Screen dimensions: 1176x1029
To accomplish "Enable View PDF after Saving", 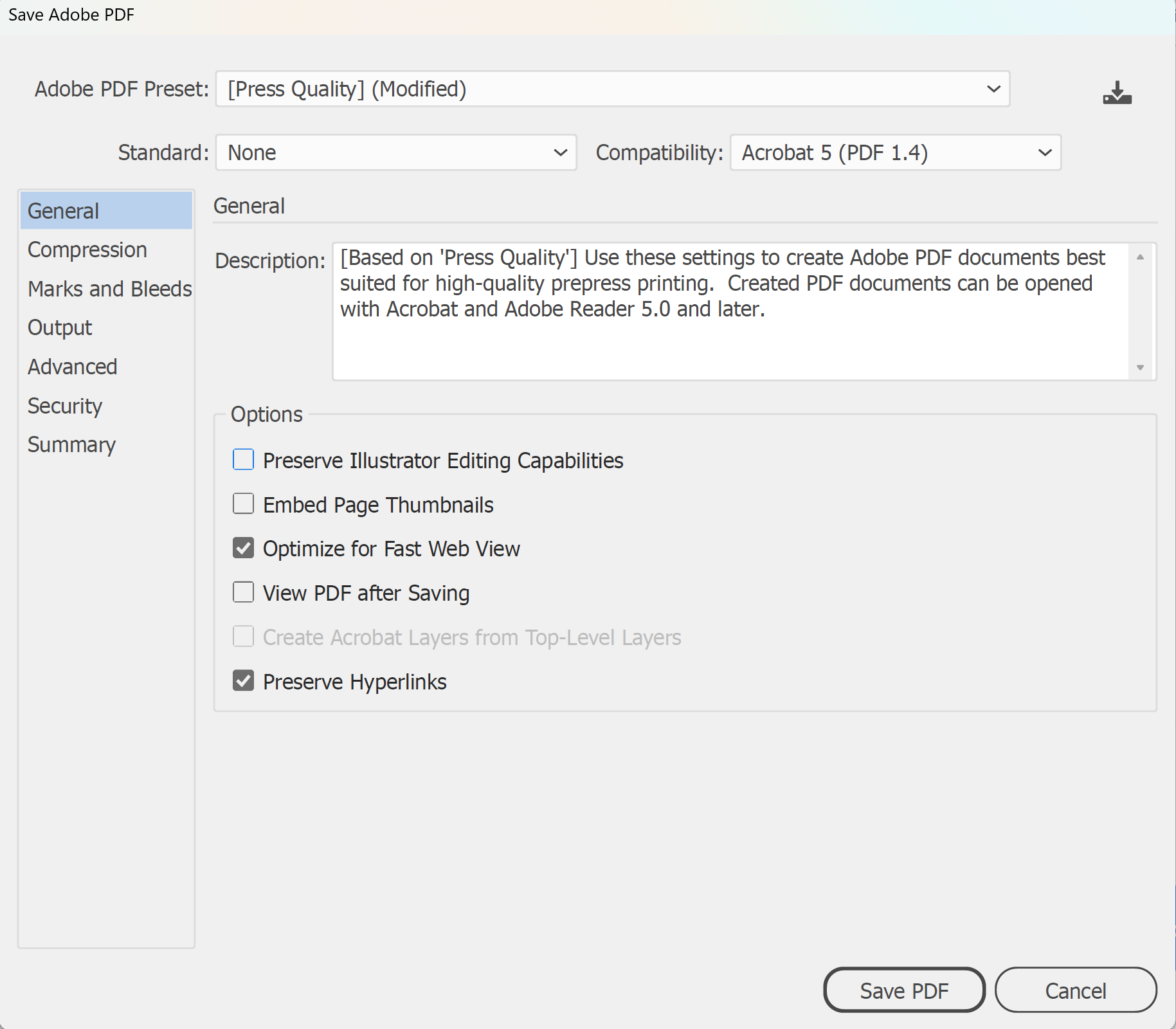I will (243, 592).
